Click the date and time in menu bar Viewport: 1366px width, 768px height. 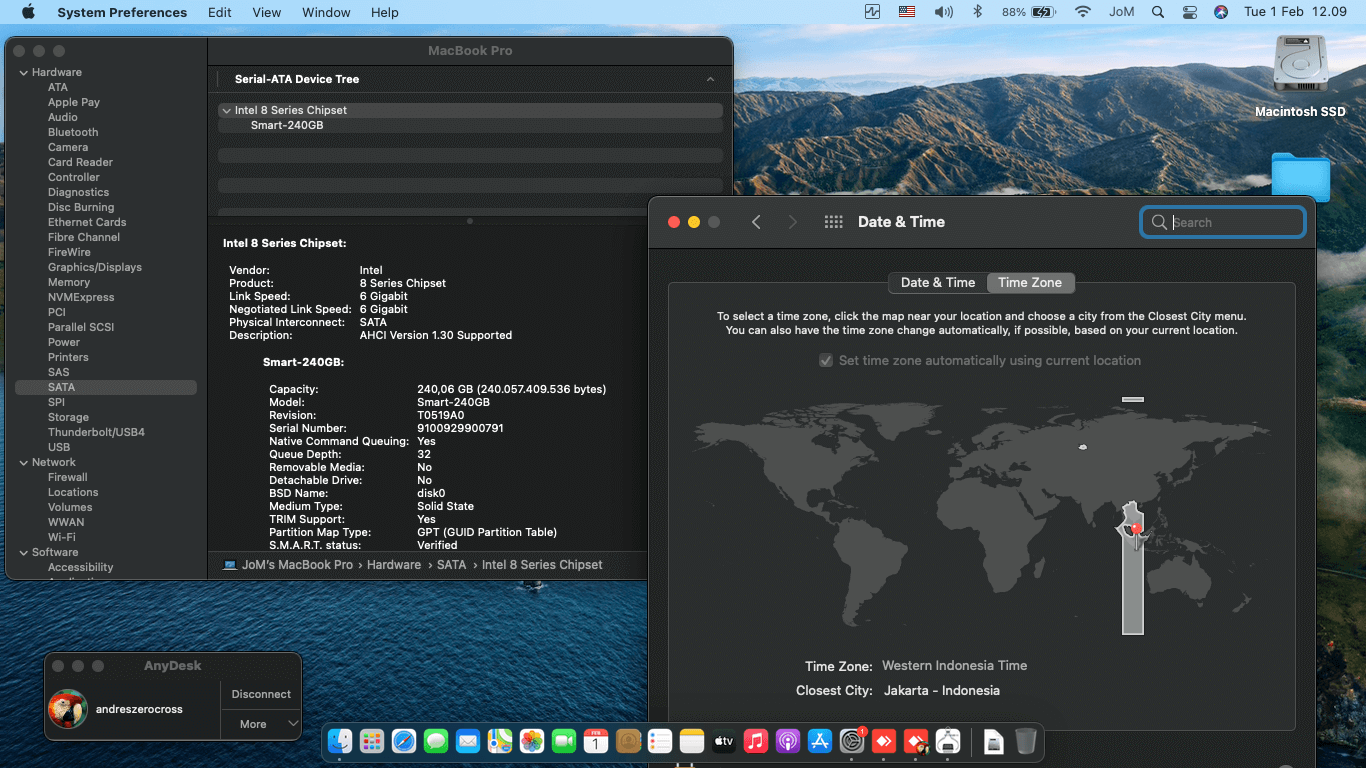click(1295, 12)
